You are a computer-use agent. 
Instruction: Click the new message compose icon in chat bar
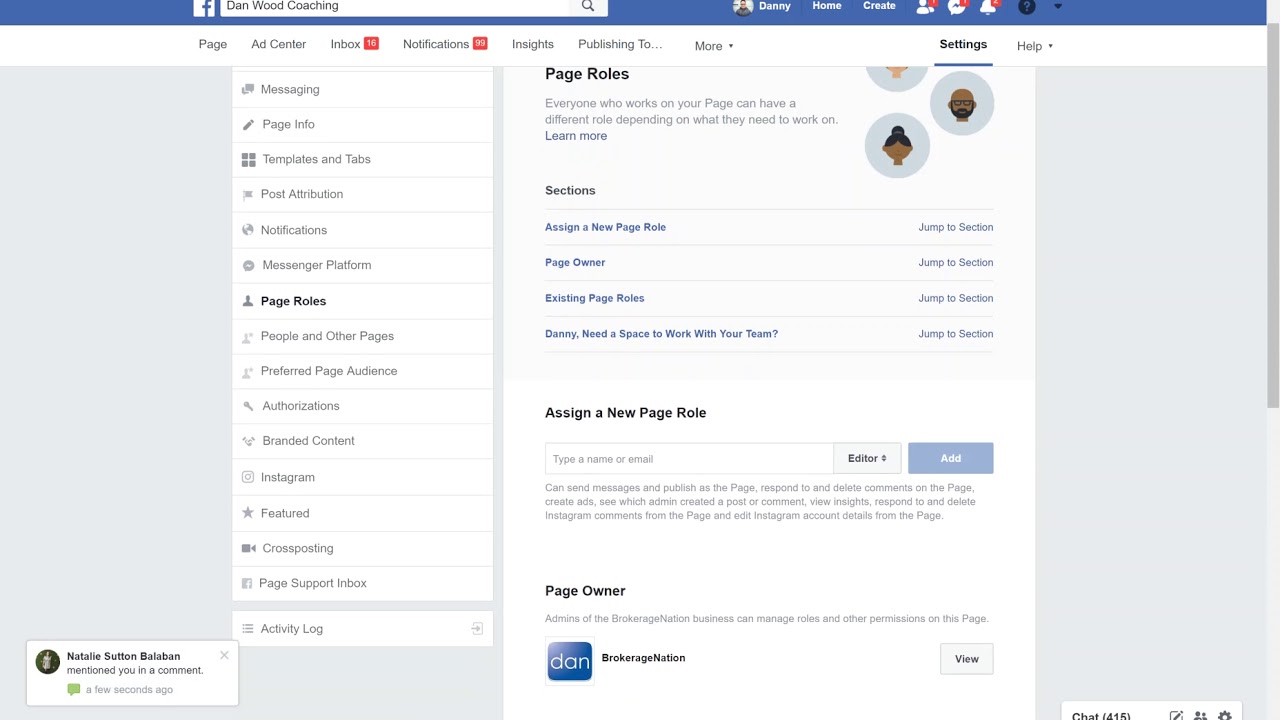[1176, 717]
